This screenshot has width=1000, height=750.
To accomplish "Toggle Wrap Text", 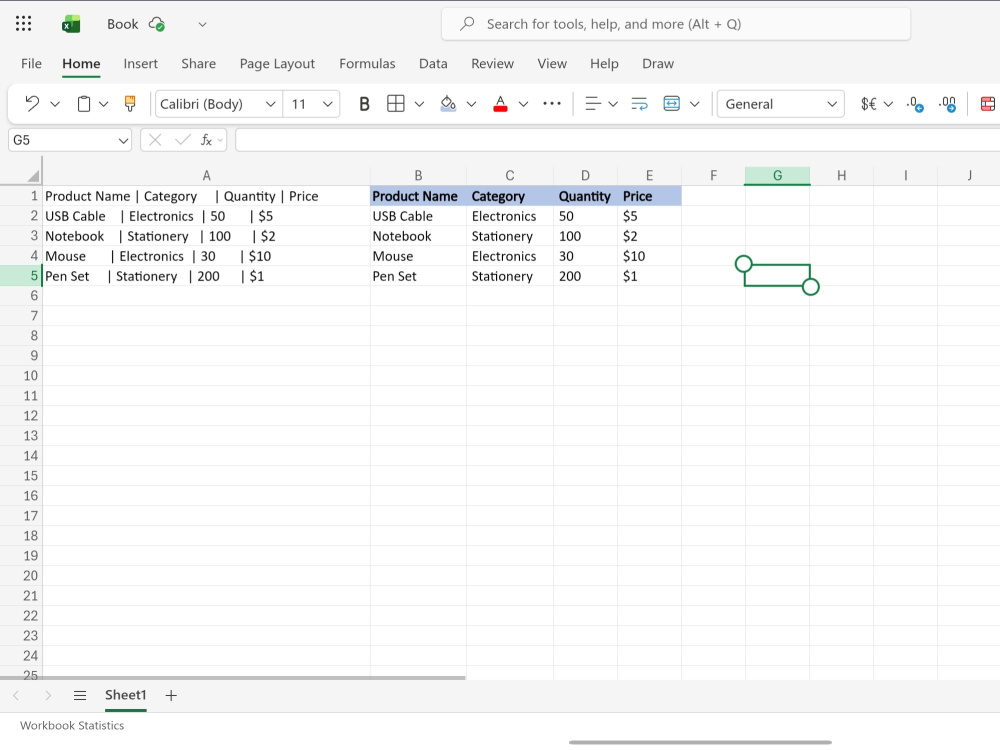I will pos(640,104).
